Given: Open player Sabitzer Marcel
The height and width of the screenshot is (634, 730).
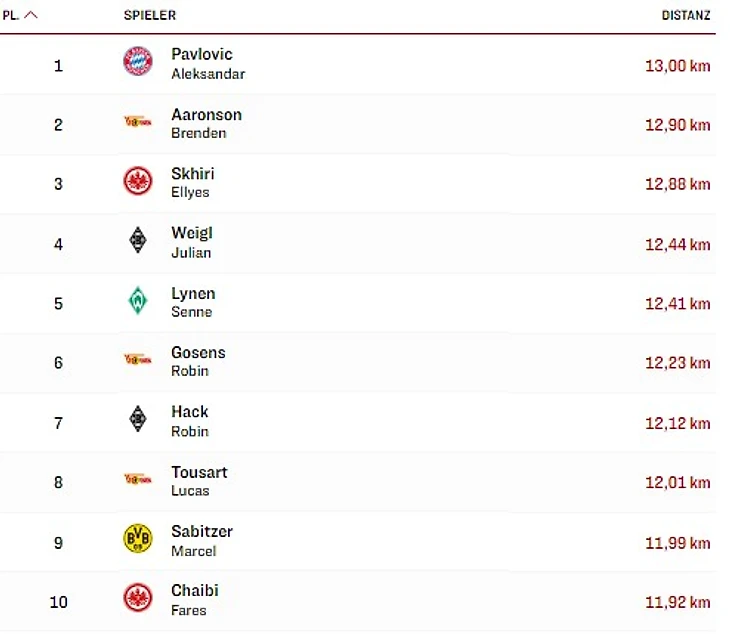Looking at the screenshot, I should [201, 540].
